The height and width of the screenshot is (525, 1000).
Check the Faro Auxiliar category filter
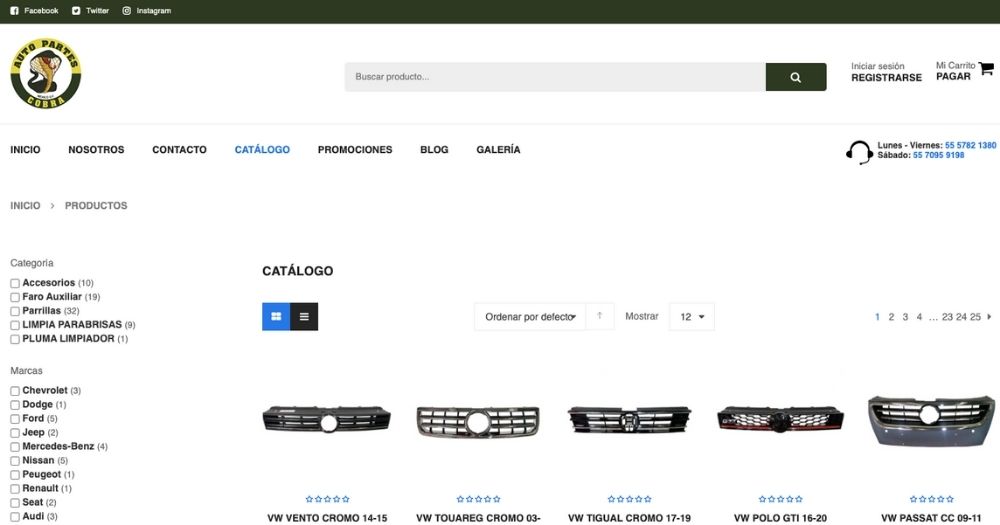[15, 297]
